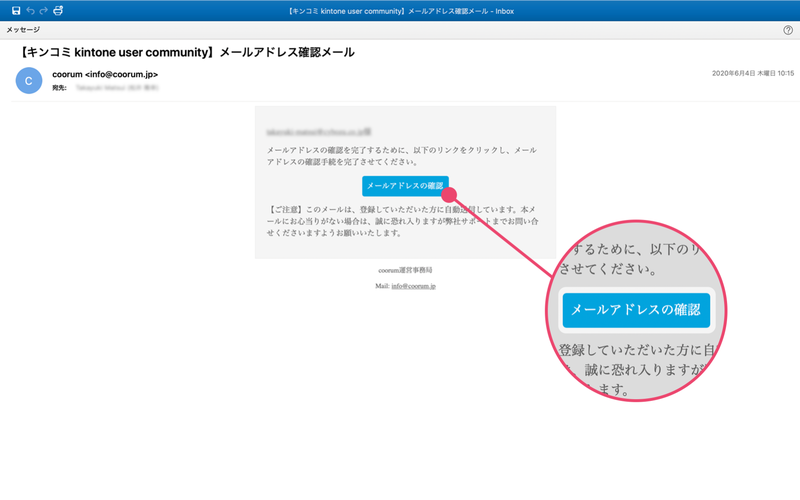Click the coorum運営事務局 signature text
The height and width of the screenshot is (500, 800).
(405, 270)
